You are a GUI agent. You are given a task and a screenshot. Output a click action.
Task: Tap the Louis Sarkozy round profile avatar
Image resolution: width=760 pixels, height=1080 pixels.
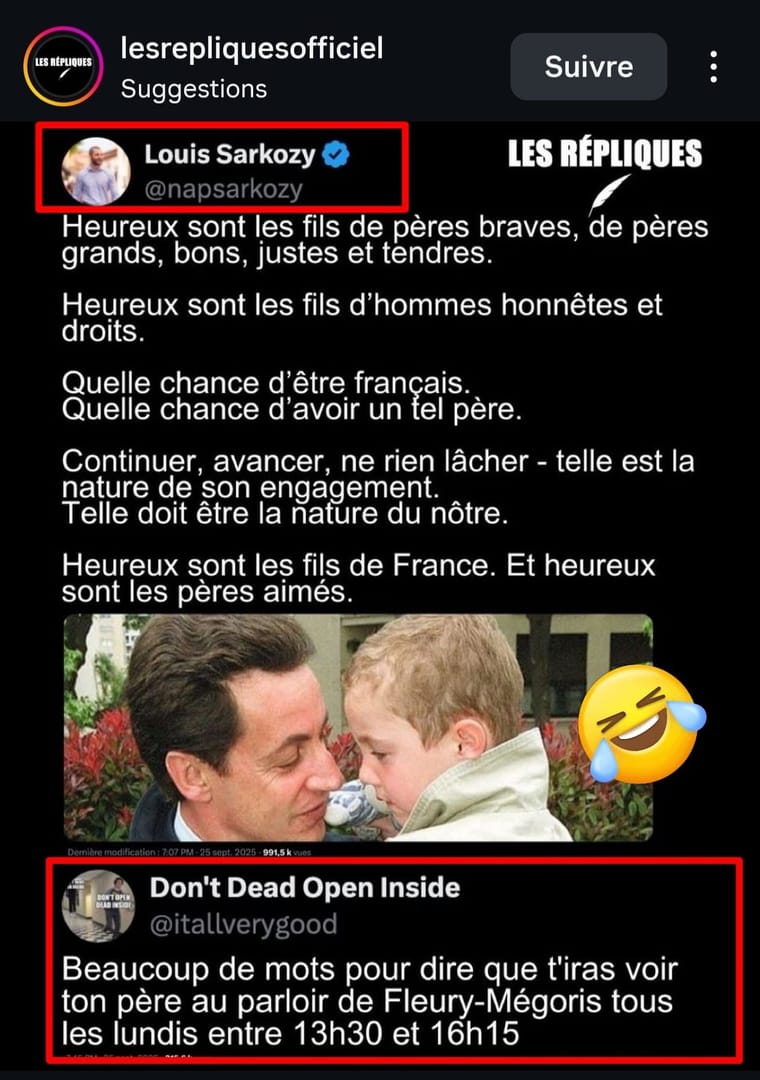pos(96,171)
